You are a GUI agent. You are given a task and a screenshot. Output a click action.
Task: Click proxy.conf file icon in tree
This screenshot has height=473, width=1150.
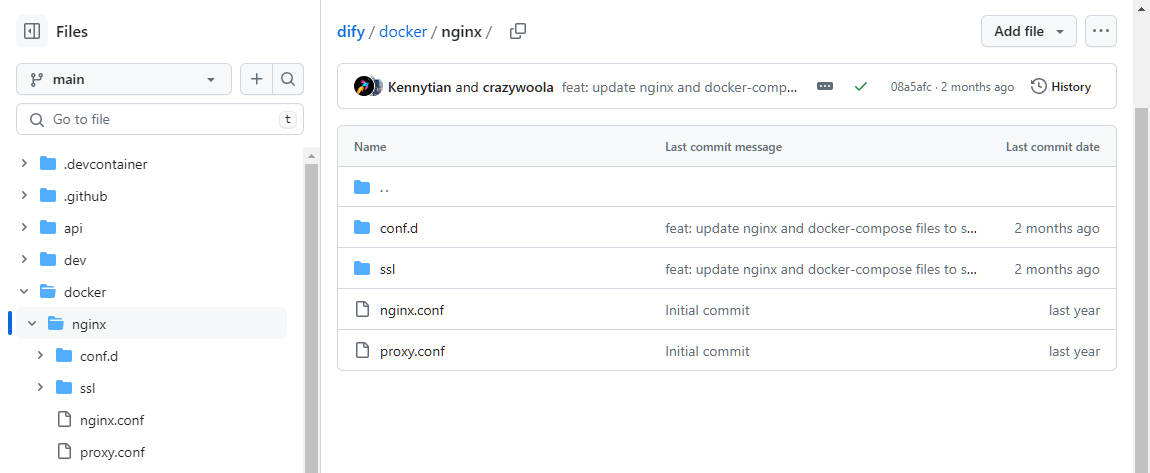point(65,452)
